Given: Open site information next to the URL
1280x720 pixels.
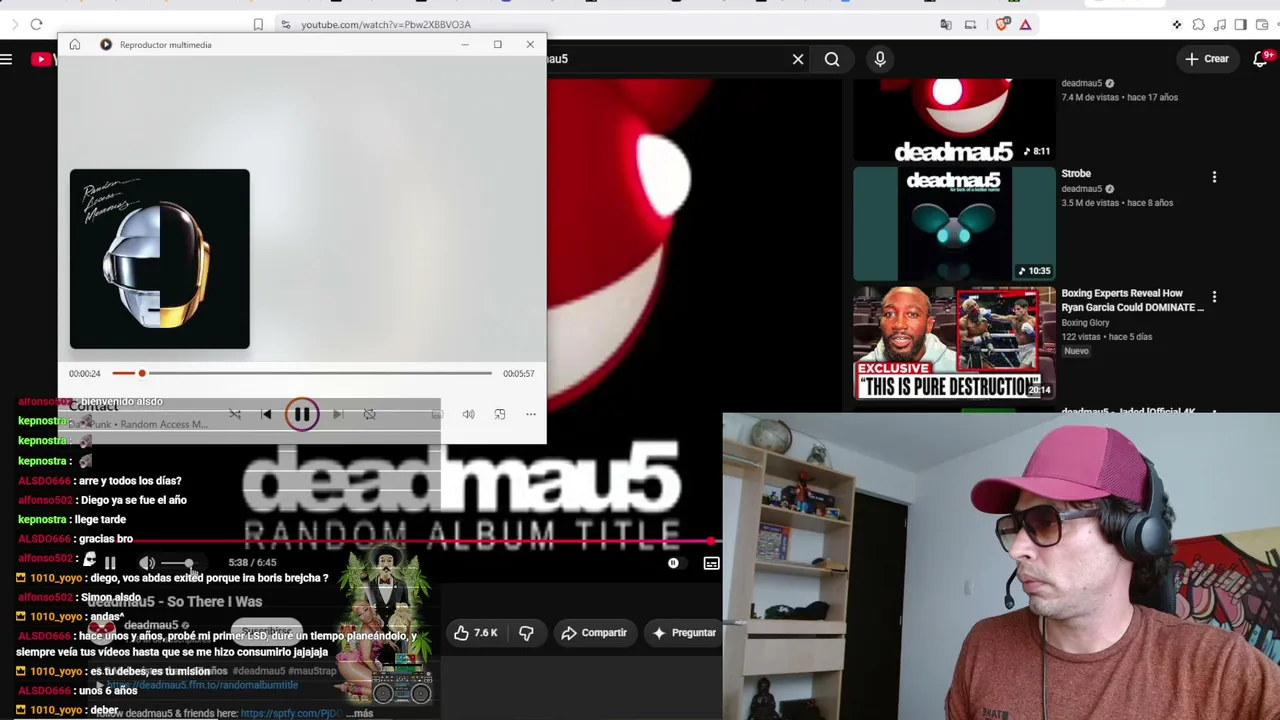Looking at the screenshot, I should (x=285, y=24).
